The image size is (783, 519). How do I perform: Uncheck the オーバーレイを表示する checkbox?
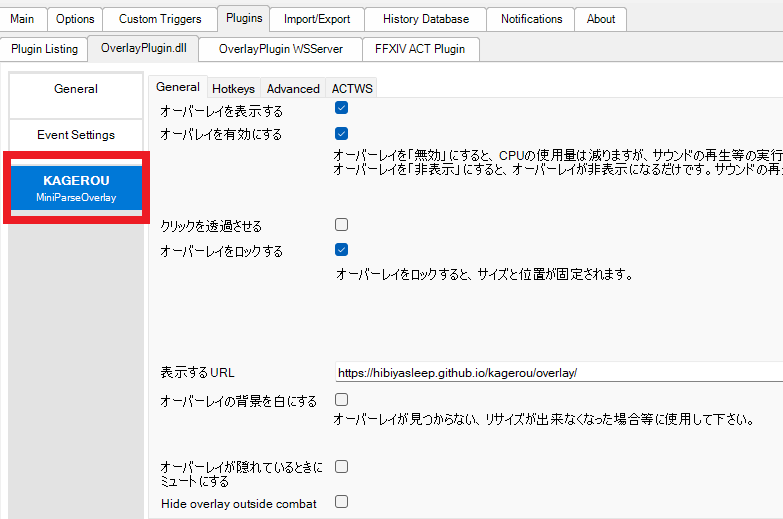point(341,108)
